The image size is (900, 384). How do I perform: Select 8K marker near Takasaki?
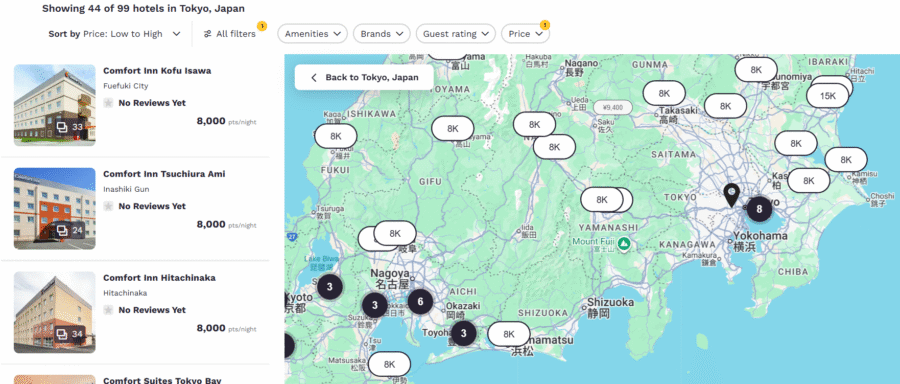pos(664,93)
